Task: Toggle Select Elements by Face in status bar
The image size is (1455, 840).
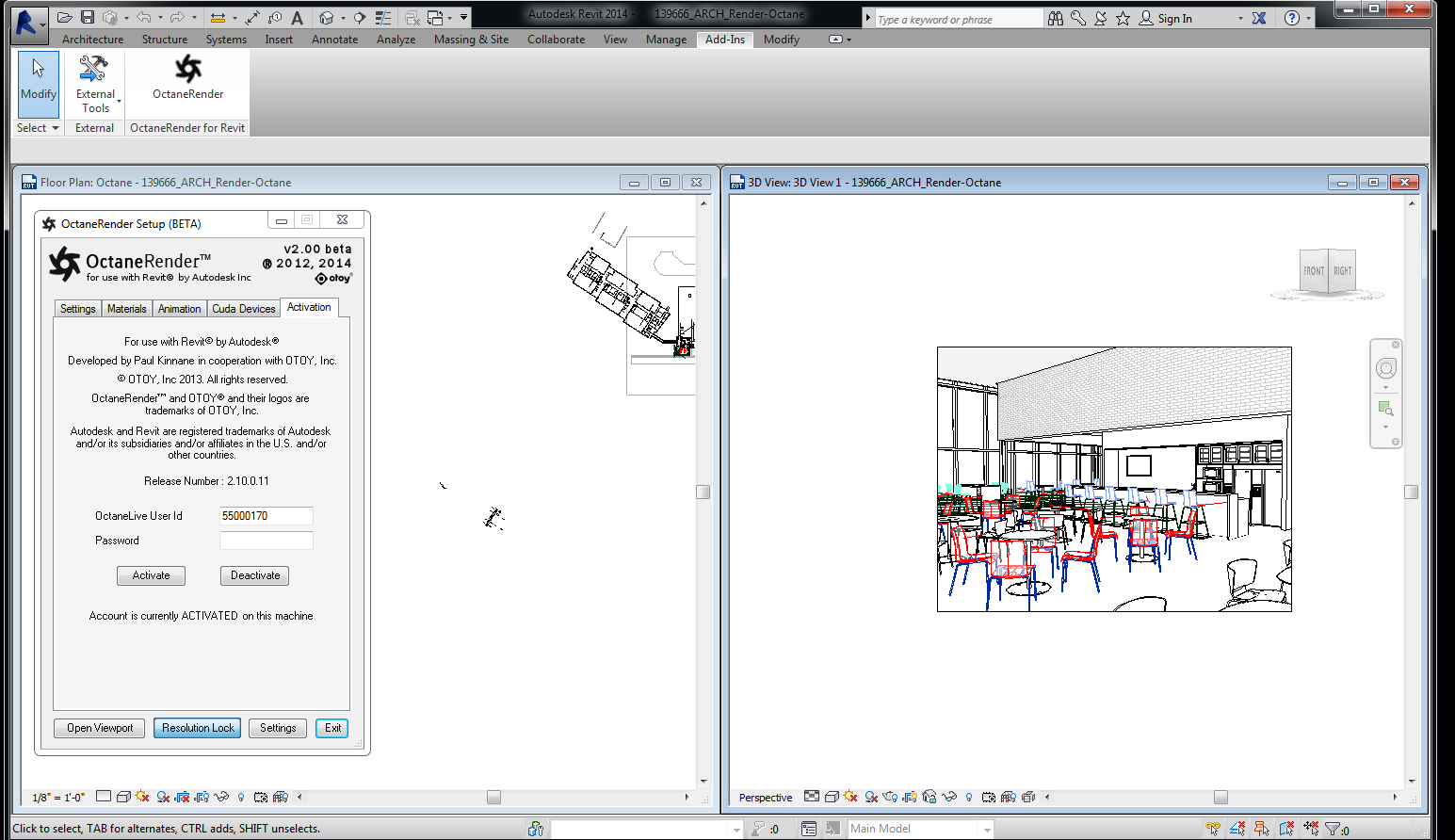Action: pos(1286,829)
